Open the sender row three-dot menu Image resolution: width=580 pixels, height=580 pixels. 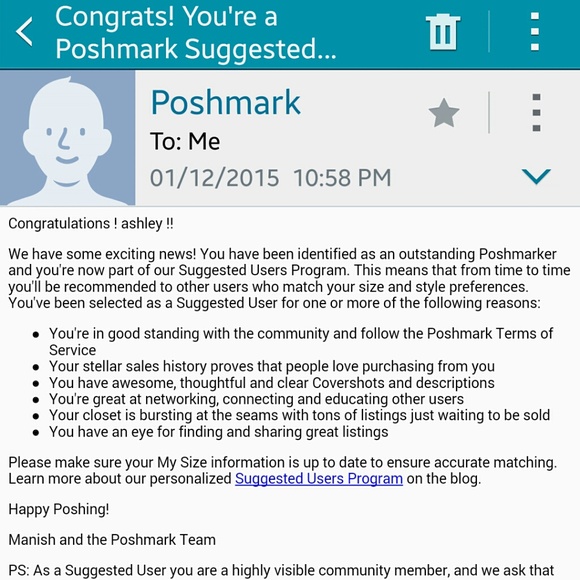point(536,112)
